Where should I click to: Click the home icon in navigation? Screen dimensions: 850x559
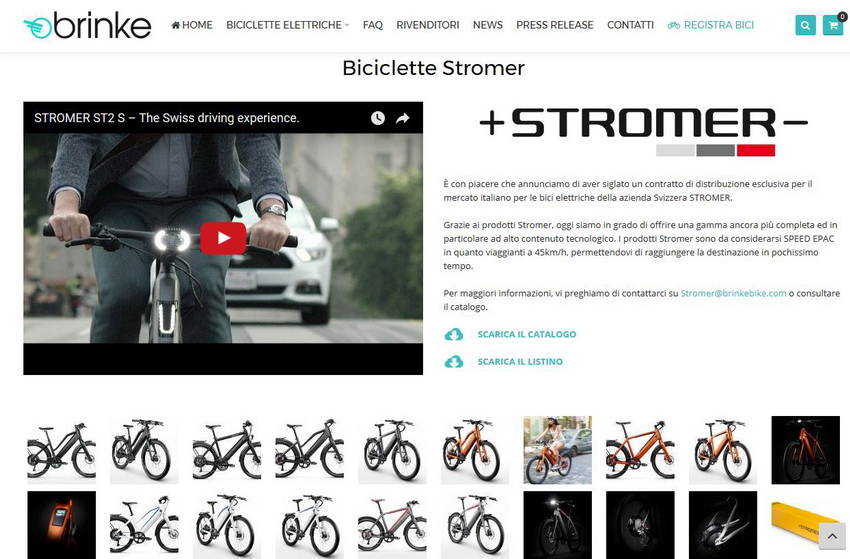[x=176, y=25]
